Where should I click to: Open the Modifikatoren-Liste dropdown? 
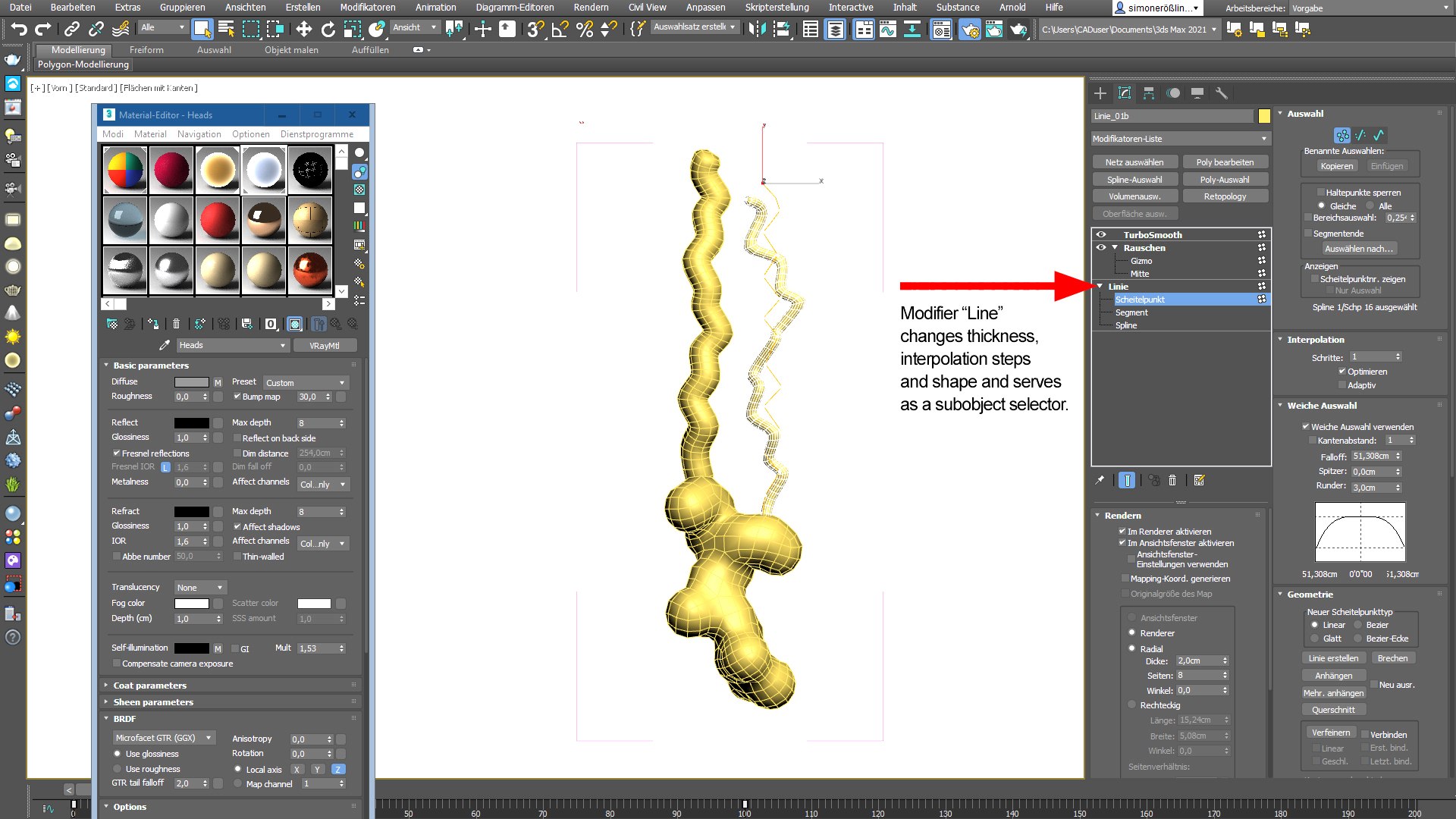(1180, 139)
